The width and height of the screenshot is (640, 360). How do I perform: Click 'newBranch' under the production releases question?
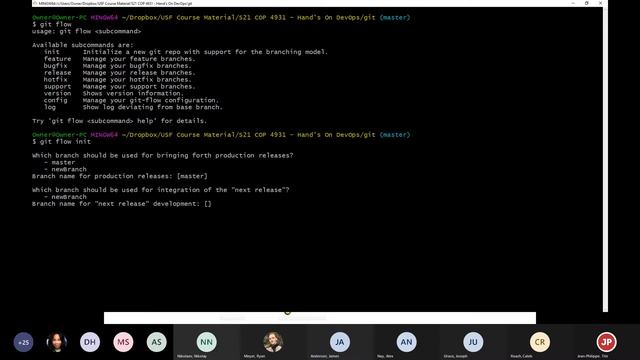point(69,169)
